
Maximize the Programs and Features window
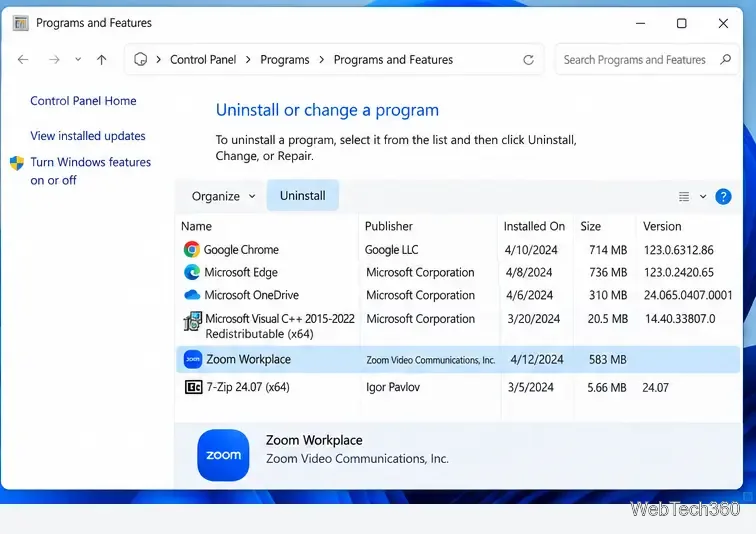681,23
